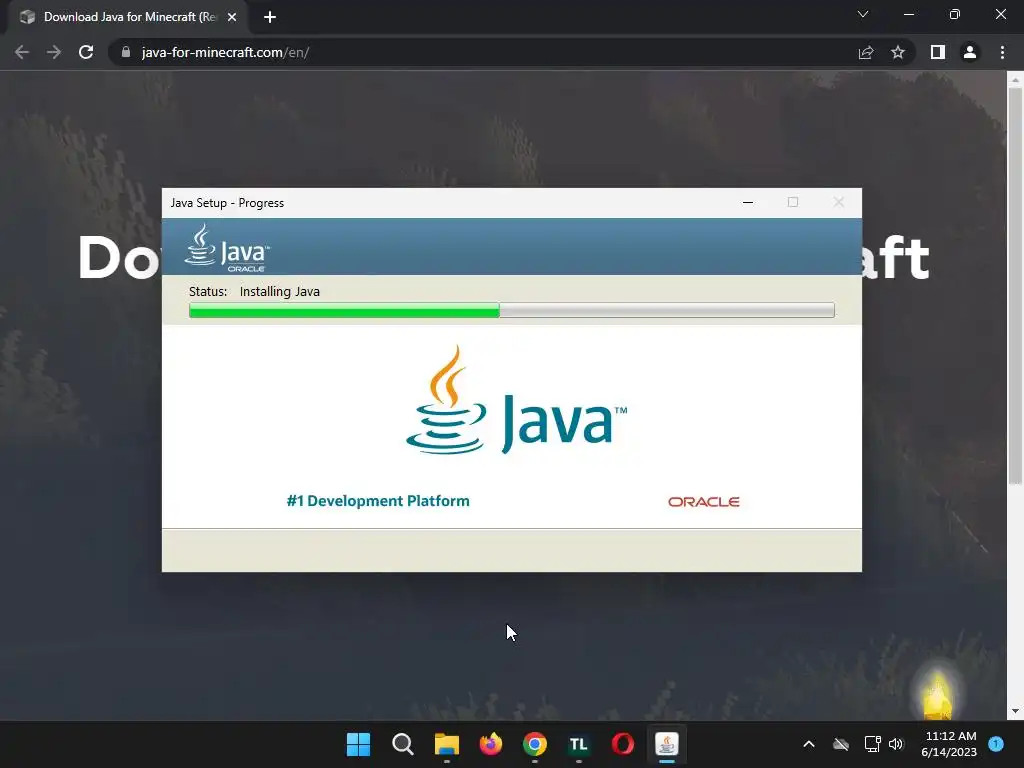Open the Chrome profile menu

[x=970, y=52]
